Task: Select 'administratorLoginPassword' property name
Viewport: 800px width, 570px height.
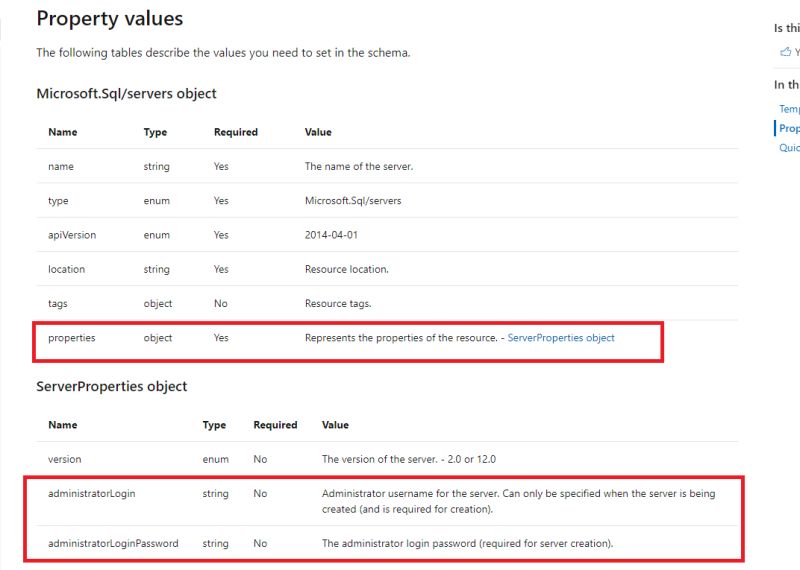Action: point(113,543)
